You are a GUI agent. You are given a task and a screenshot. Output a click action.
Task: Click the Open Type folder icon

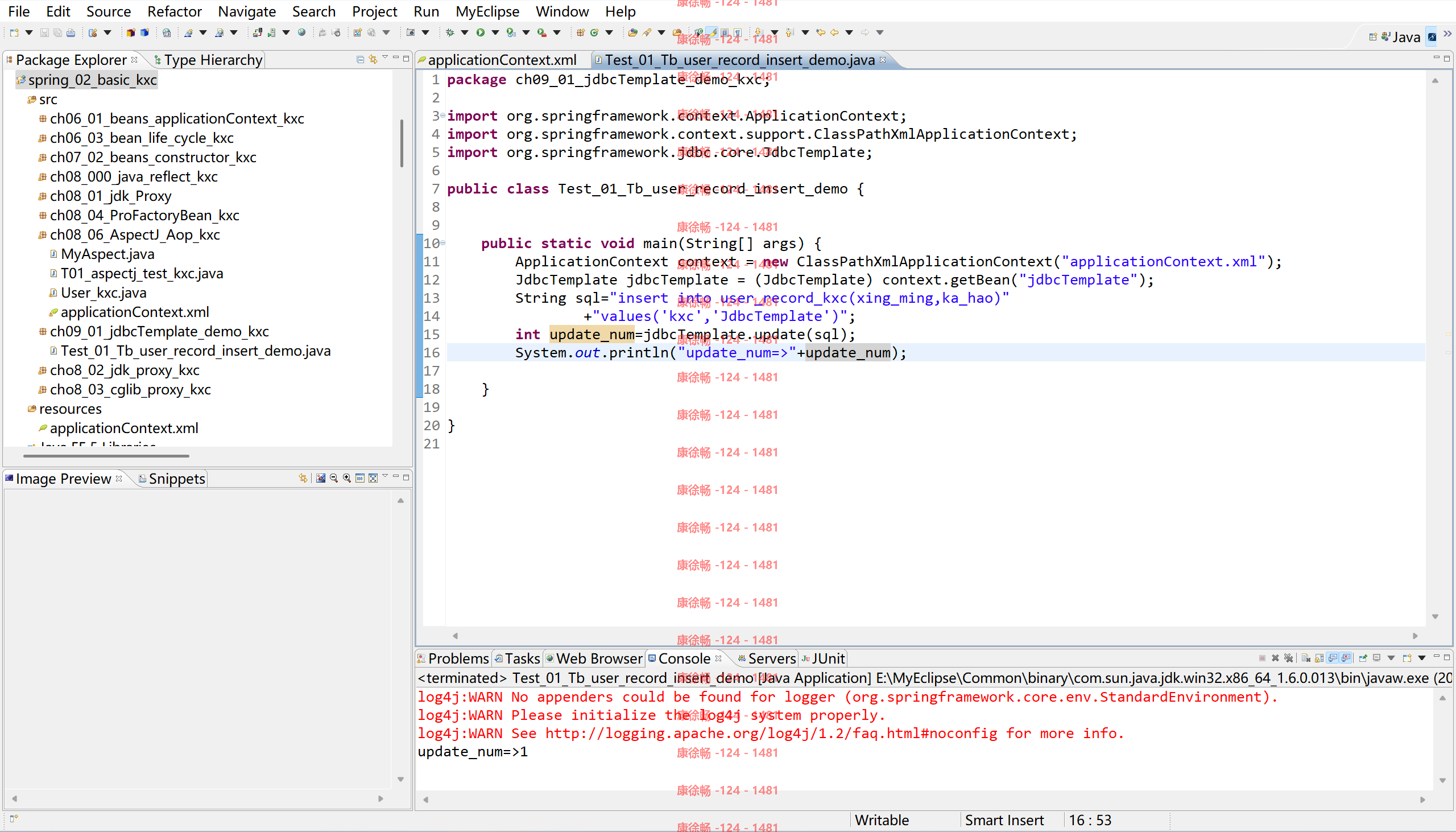click(632, 32)
